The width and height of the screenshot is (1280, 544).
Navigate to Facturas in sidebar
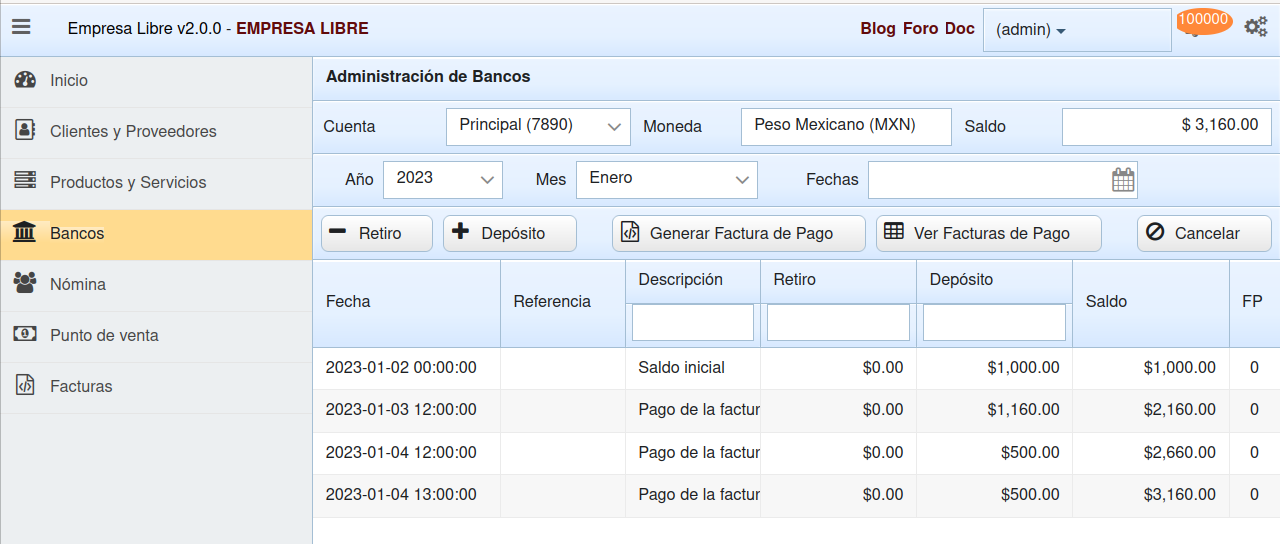click(x=80, y=387)
